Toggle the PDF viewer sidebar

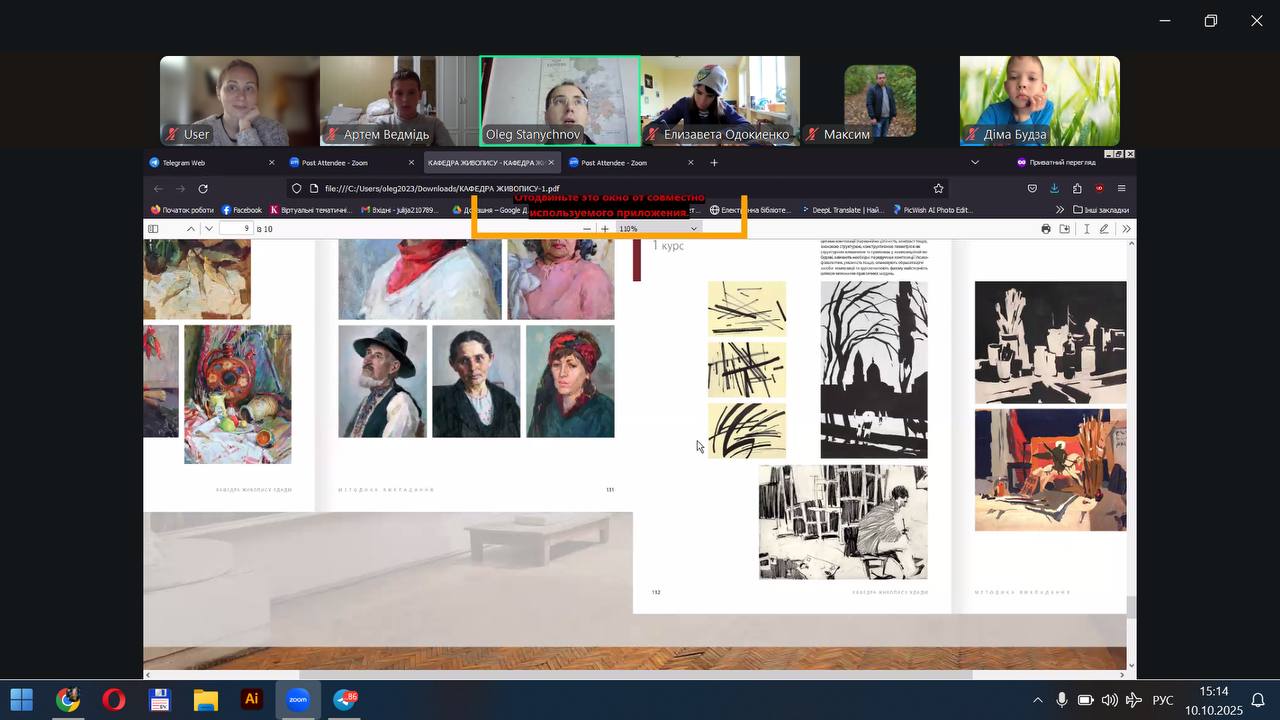(153, 229)
